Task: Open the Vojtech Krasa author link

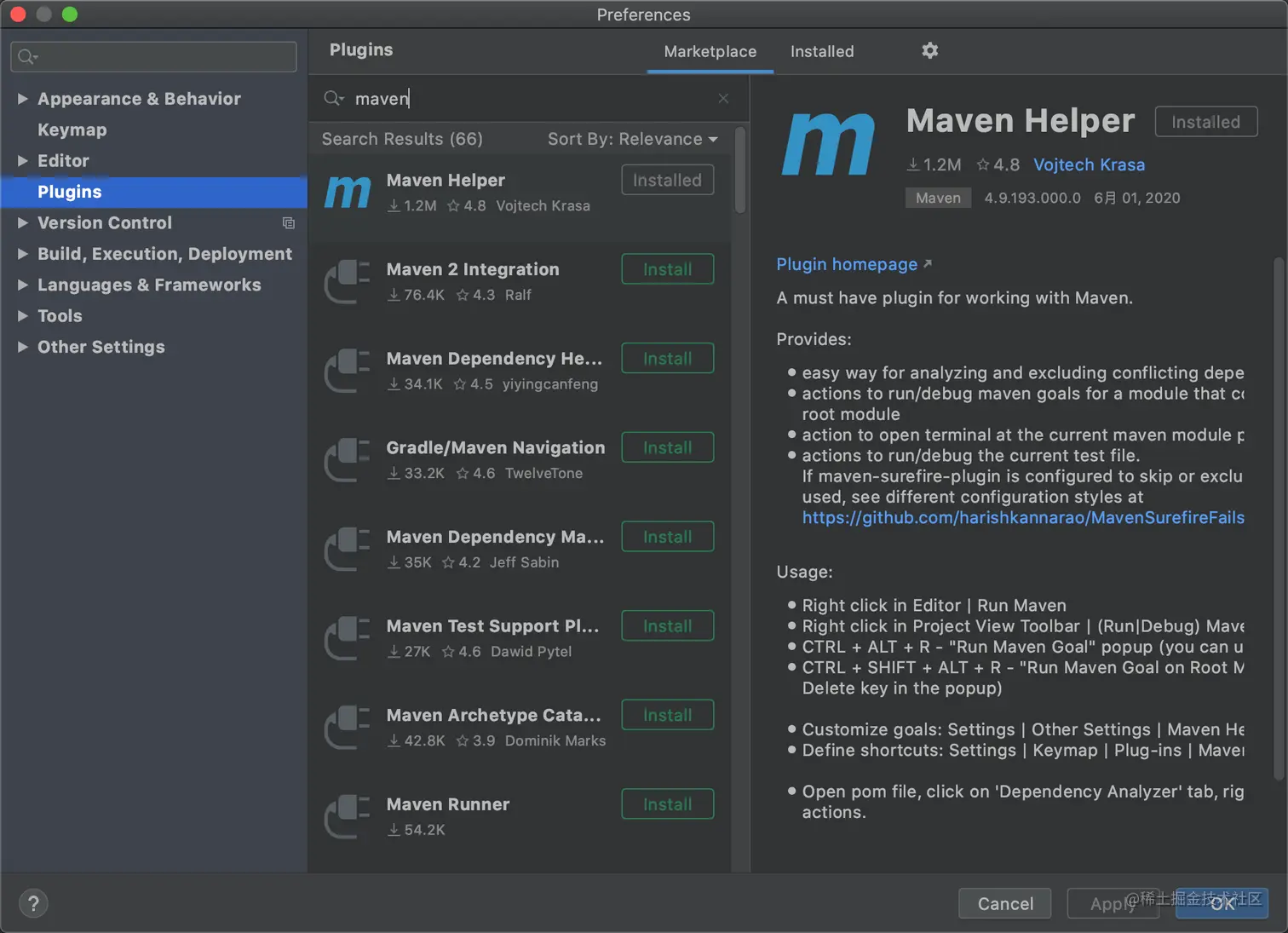Action: click(x=1089, y=164)
